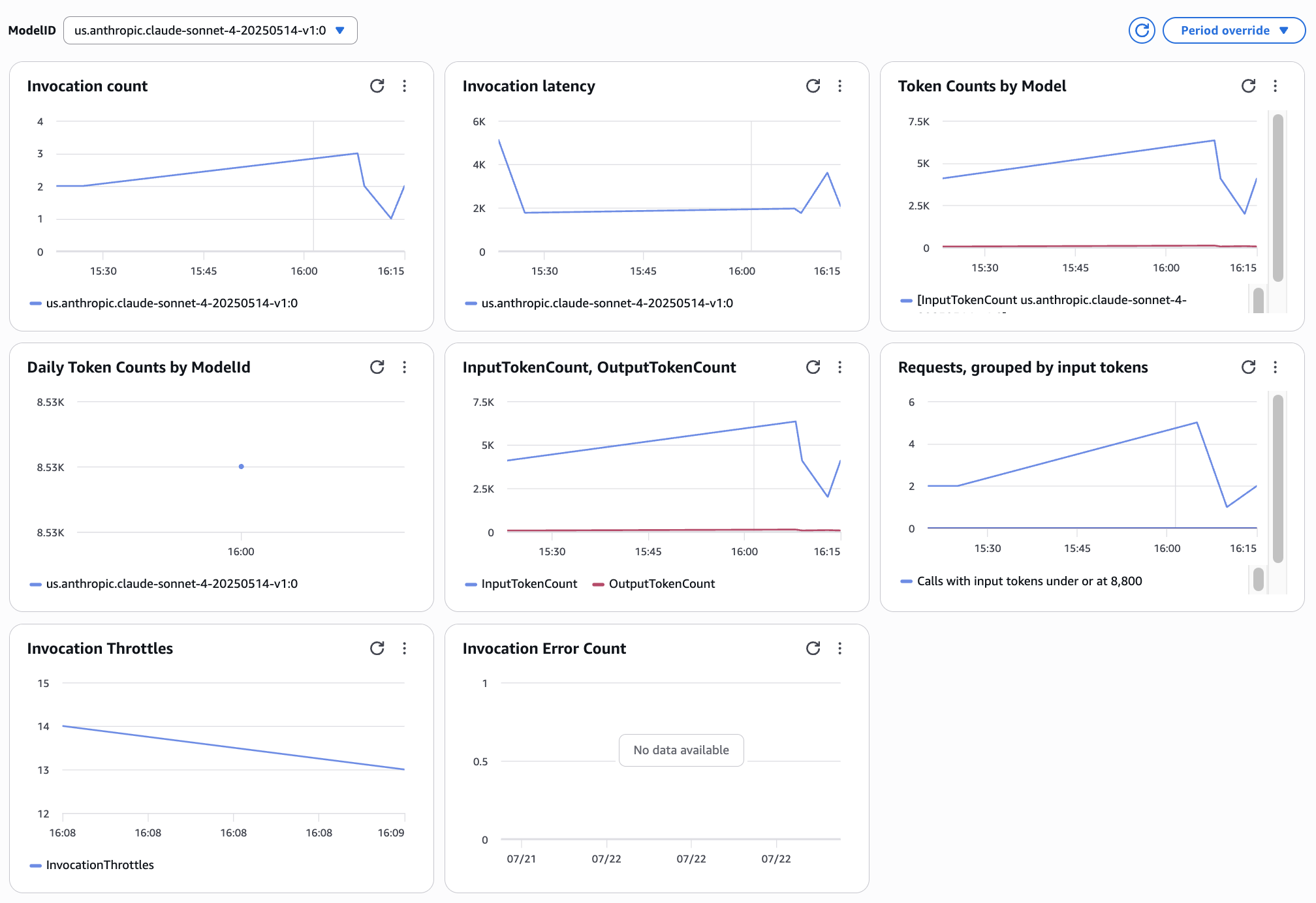Image resolution: width=1316 pixels, height=903 pixels.
Task: Refresh Daily Token Counts by ModelId widget
Action: 377,367
